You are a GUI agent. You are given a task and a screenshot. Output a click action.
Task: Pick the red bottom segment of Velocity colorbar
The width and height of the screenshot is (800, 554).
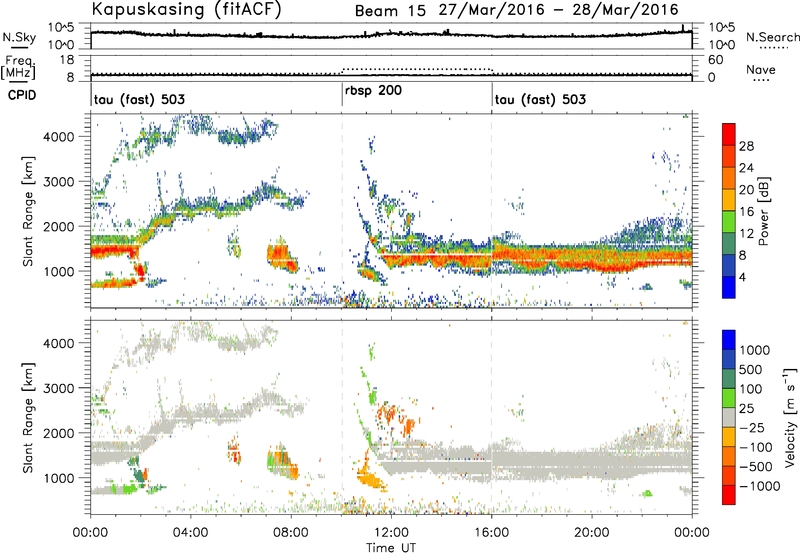click(x=729, y=495)
